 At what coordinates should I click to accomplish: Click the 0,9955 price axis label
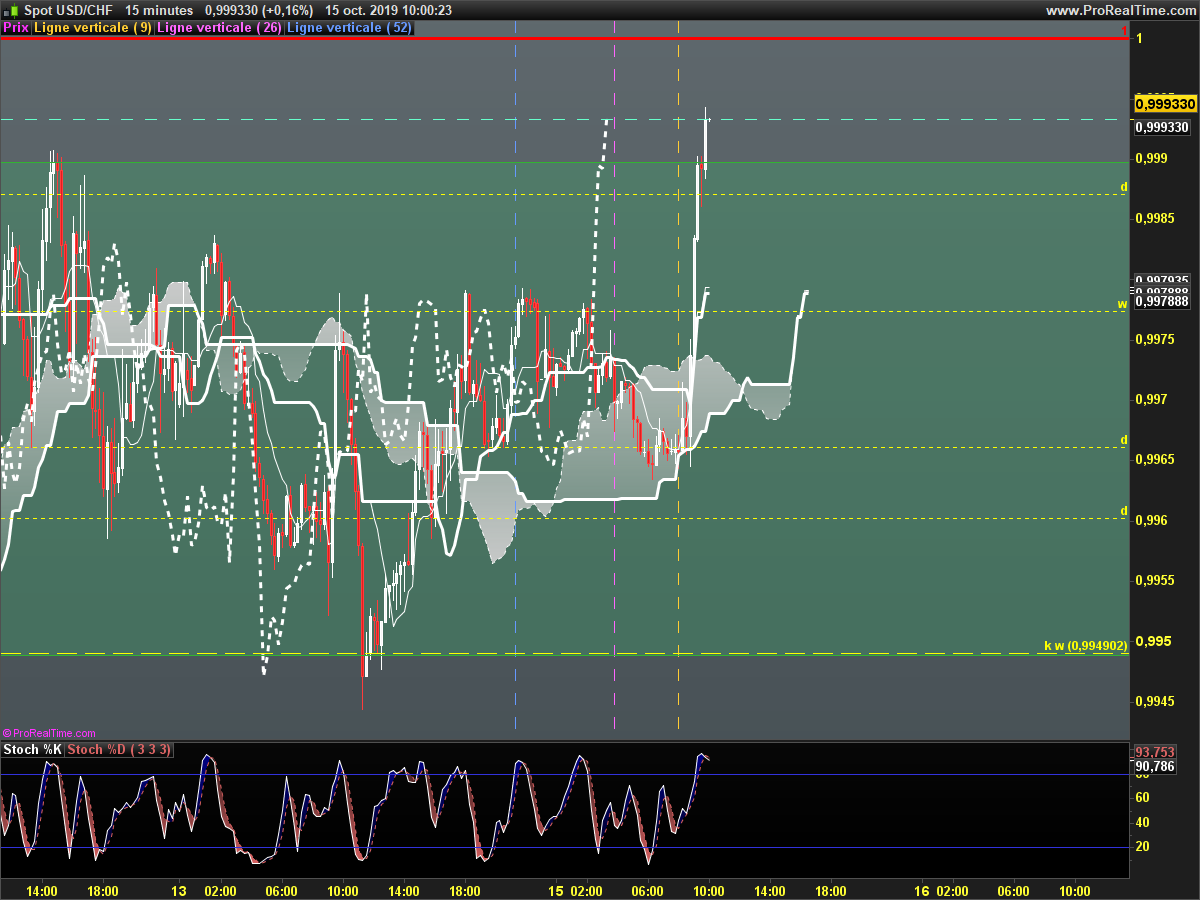(1156, 580)
